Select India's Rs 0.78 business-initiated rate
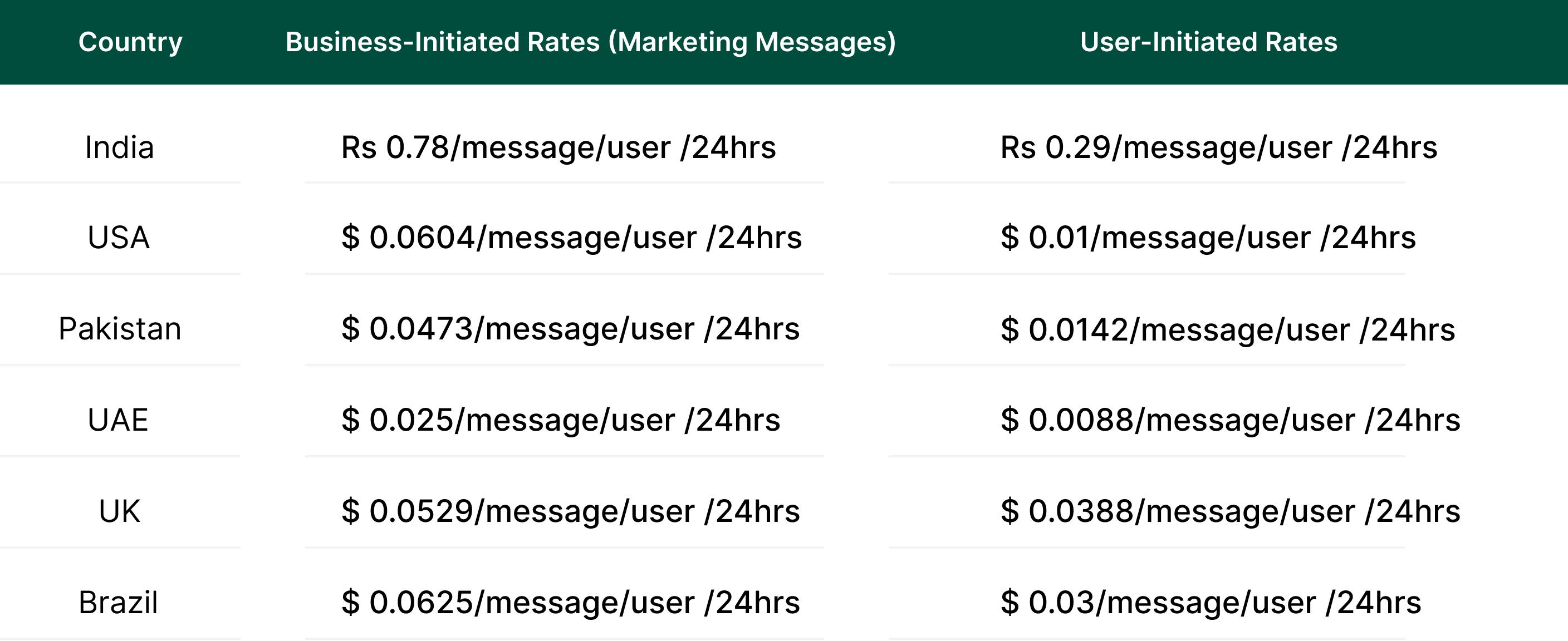1568x641 pixels. click(558, 147)
